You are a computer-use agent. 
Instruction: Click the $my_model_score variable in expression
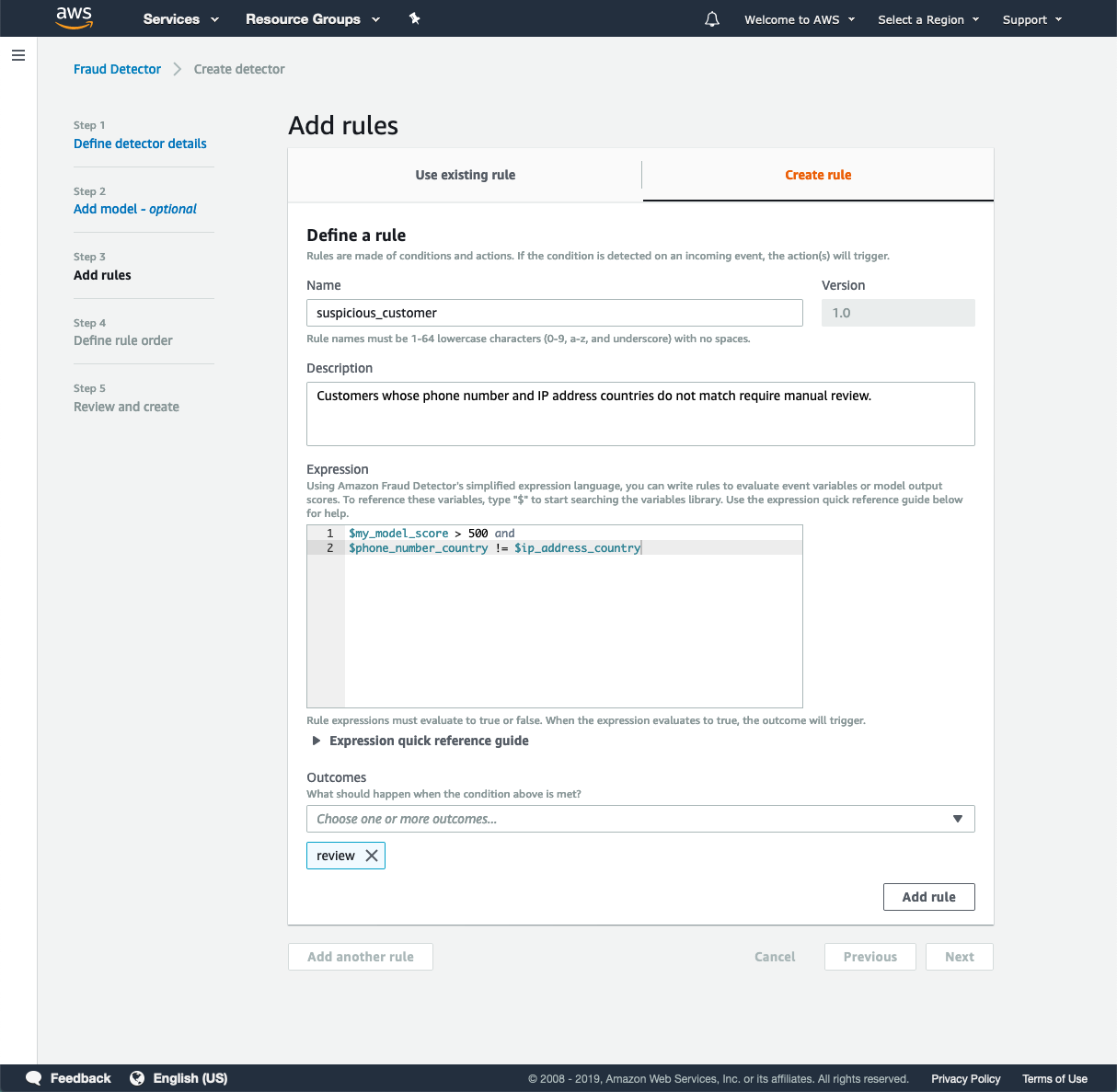tap(398, 534)
